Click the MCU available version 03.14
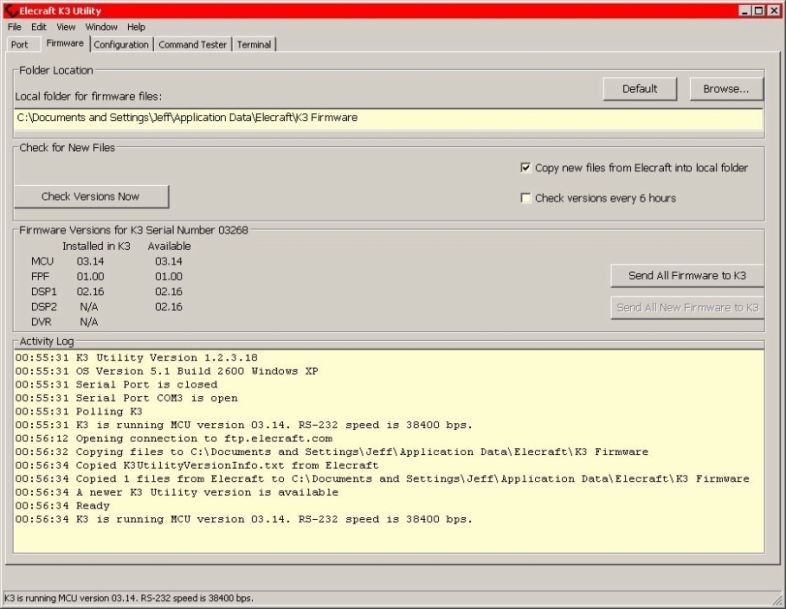Screen dimensions: 786x609 tap(168, 261)
